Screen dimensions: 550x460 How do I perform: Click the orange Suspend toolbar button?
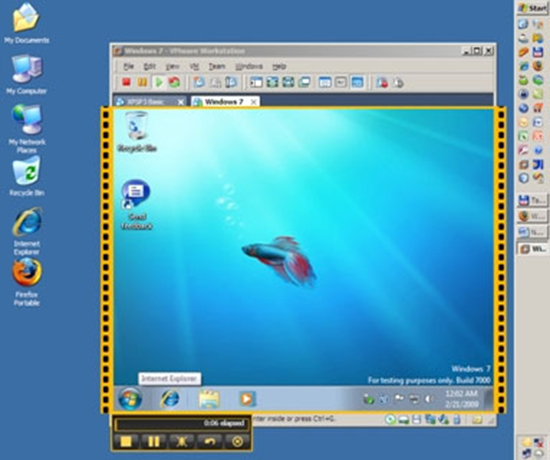(142, 82)
